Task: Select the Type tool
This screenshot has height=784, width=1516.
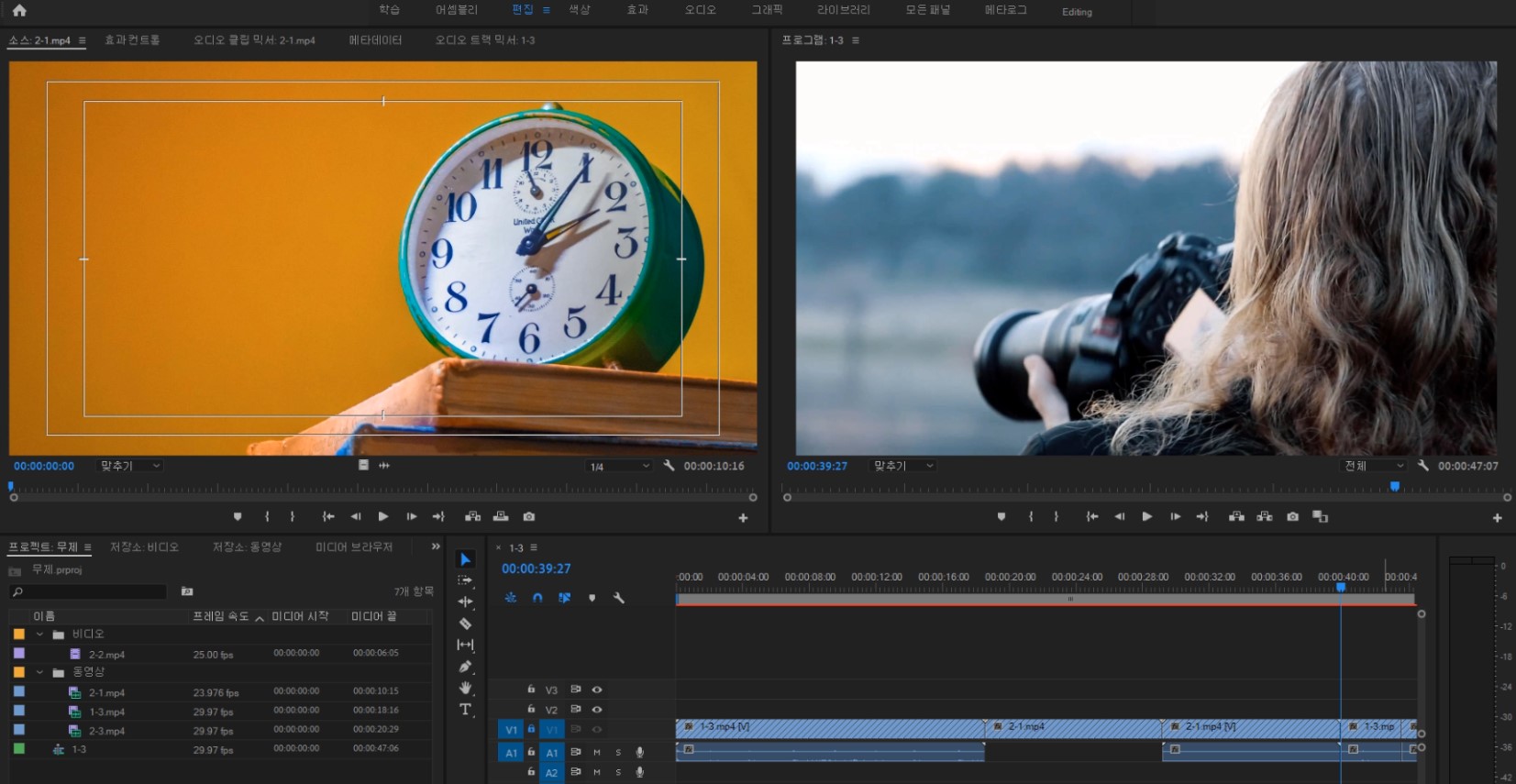Action: point(465,710)
